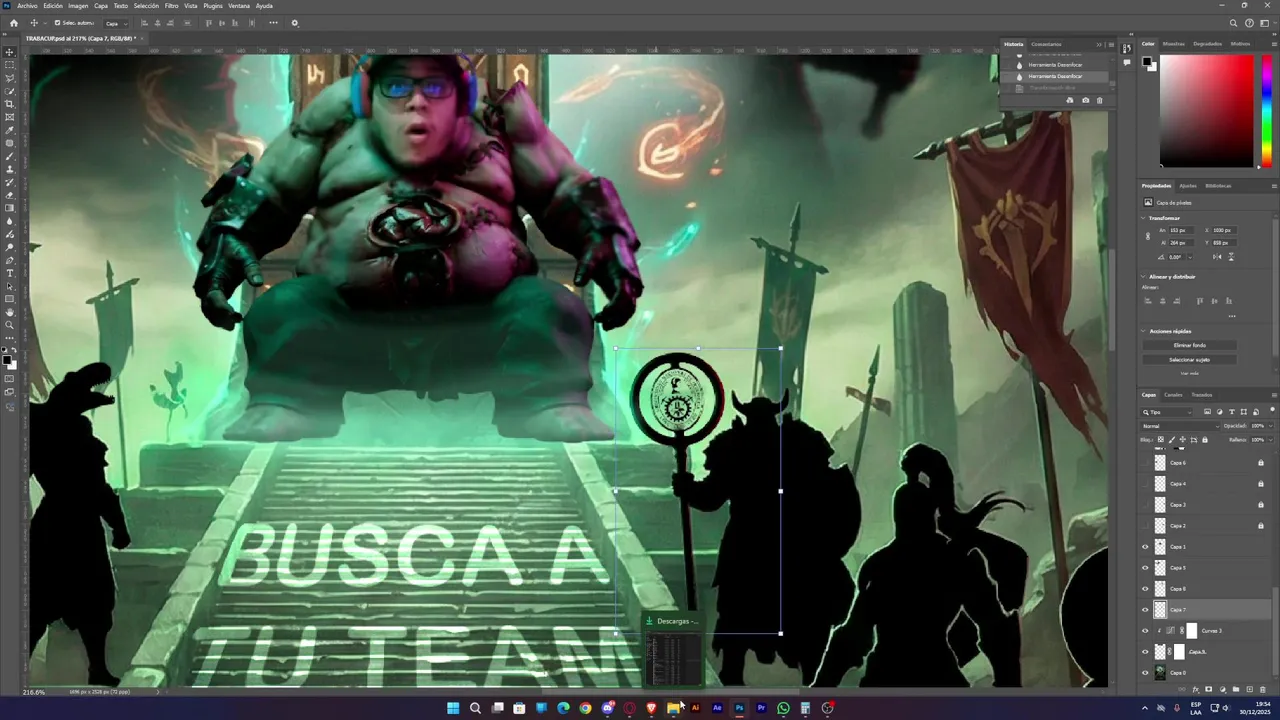The width and height of the screenshot is (1280, 720).
Task: Hide the Curvas 3 adjustment layer
Action: point(1146,630)
